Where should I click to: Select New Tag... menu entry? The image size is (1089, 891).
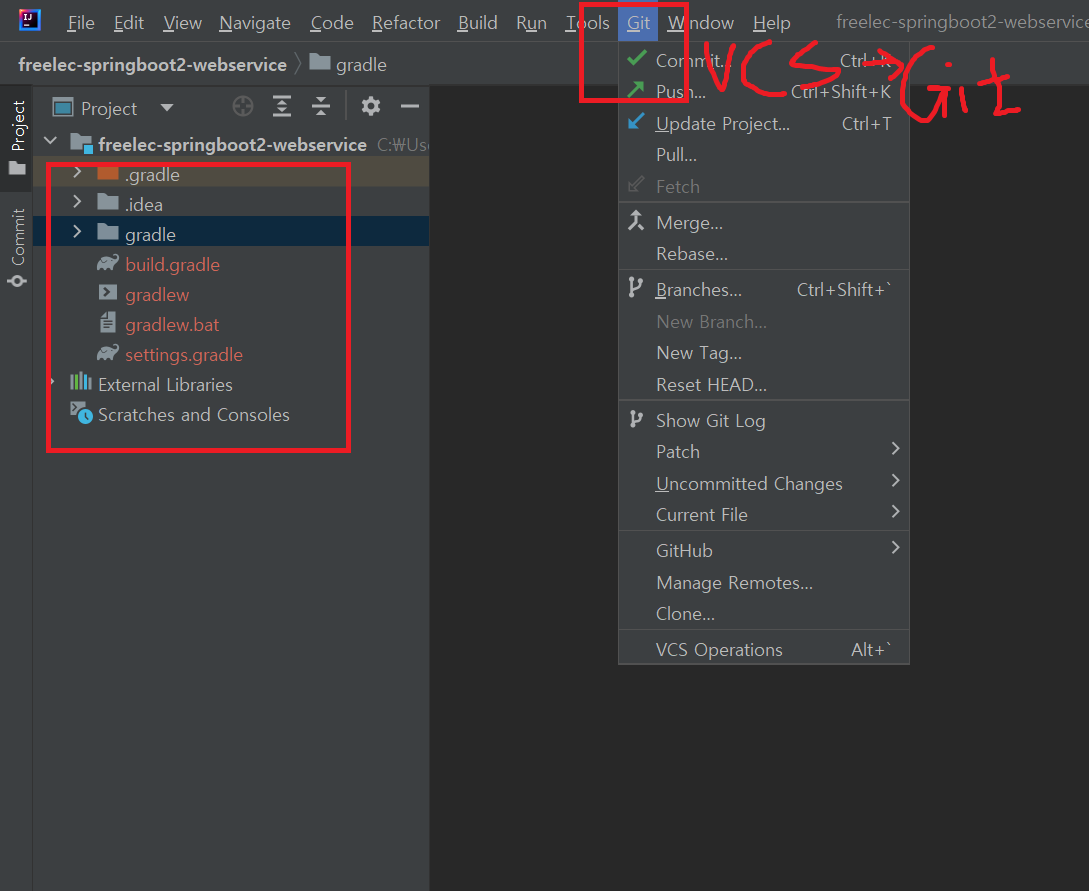763,353
